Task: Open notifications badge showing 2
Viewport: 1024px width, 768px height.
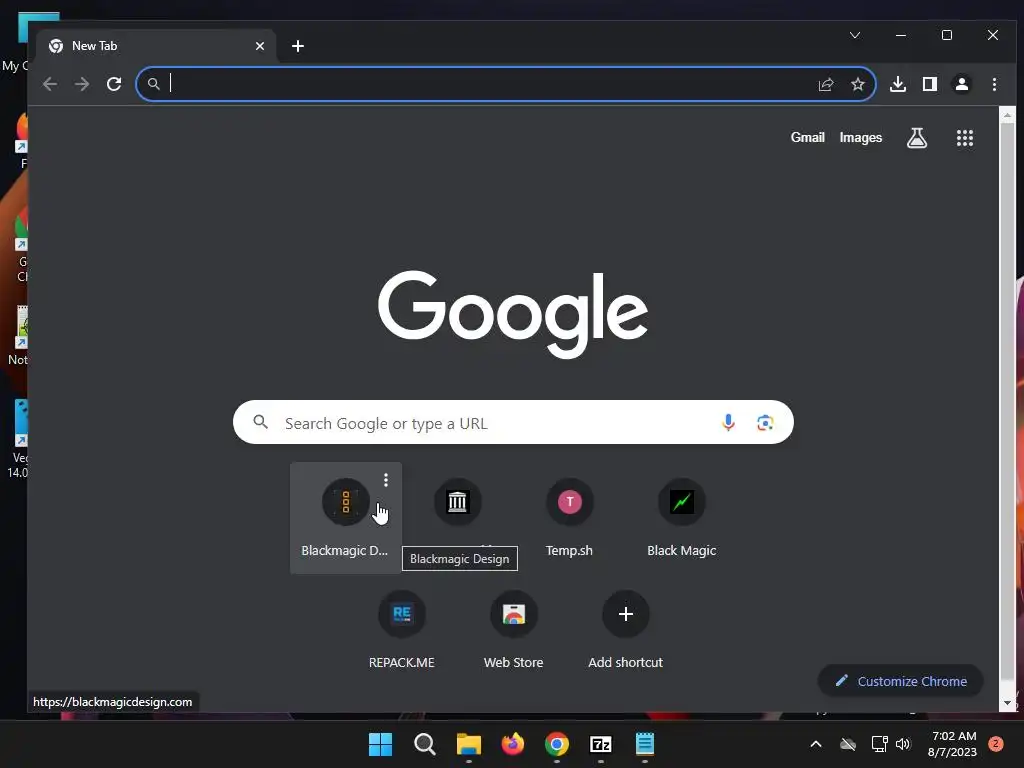Action: (x=996, y=744)
